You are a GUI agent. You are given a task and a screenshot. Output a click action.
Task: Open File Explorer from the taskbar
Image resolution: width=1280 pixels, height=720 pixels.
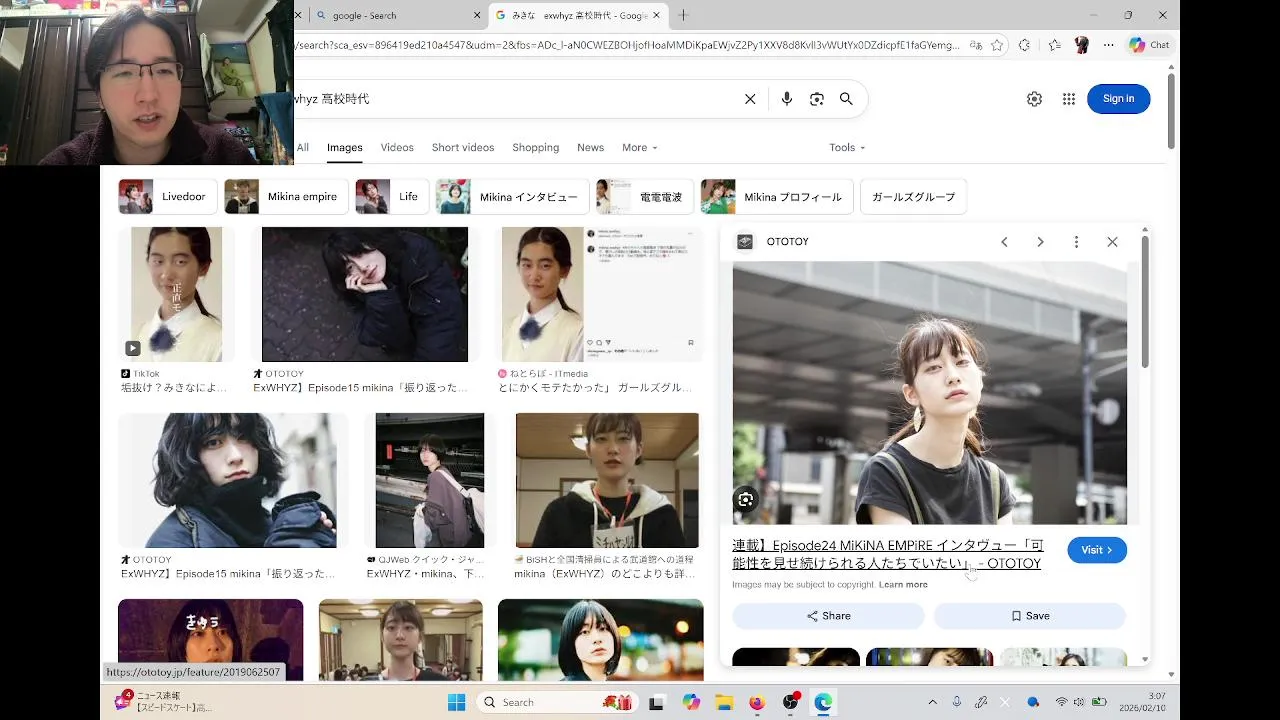(724, 702)
